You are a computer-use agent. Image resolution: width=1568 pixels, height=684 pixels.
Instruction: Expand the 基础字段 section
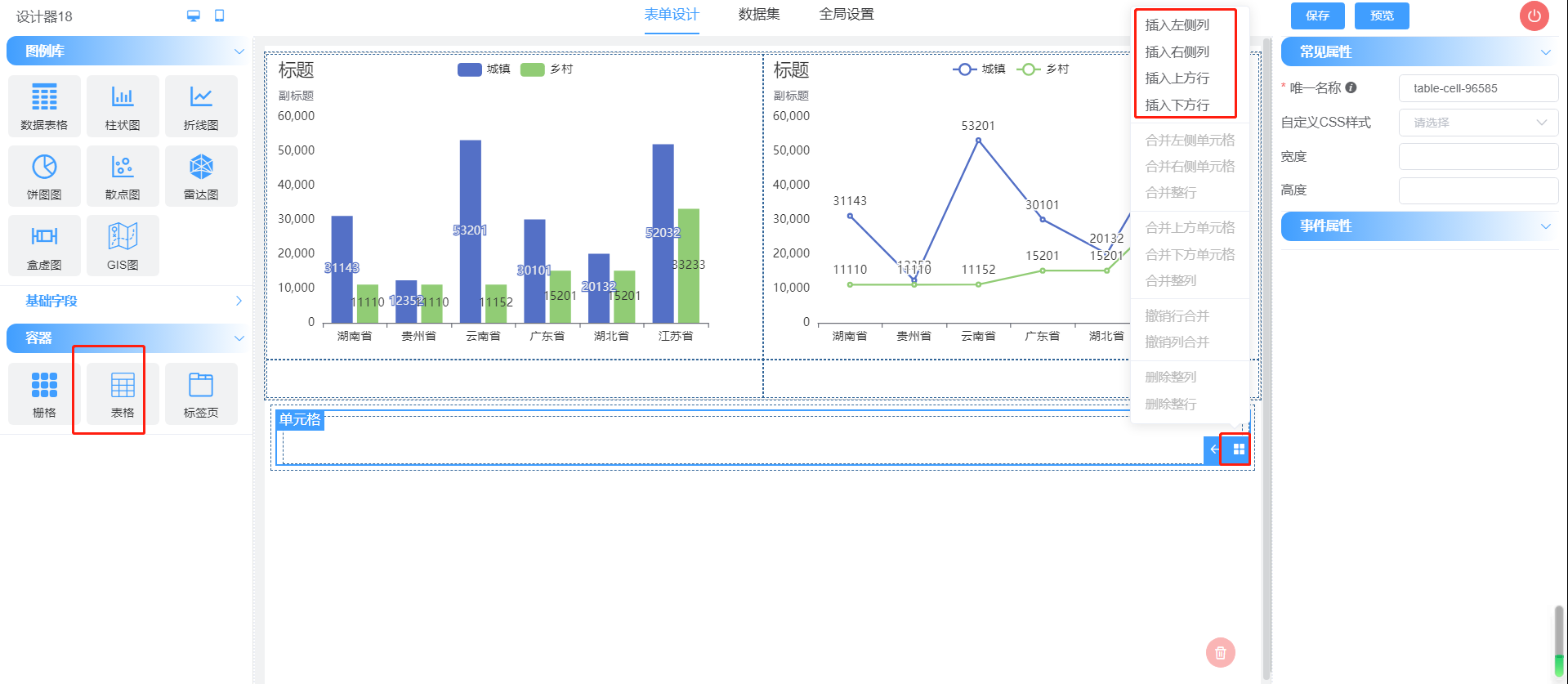pos(239,301)
